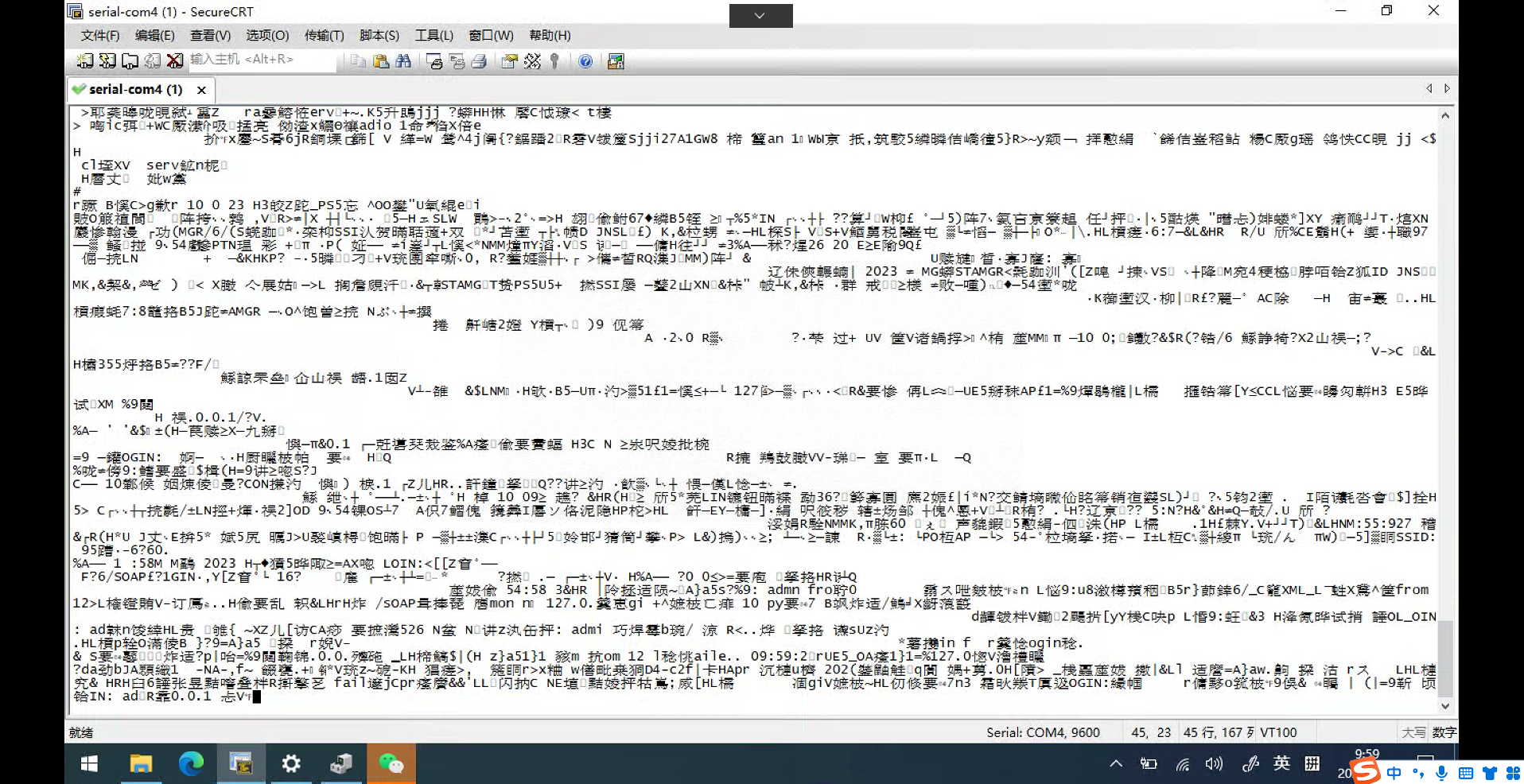Open Microsoft Edge from the taskbar
This screenshot has height=784, width=1524.
(191, 764)
